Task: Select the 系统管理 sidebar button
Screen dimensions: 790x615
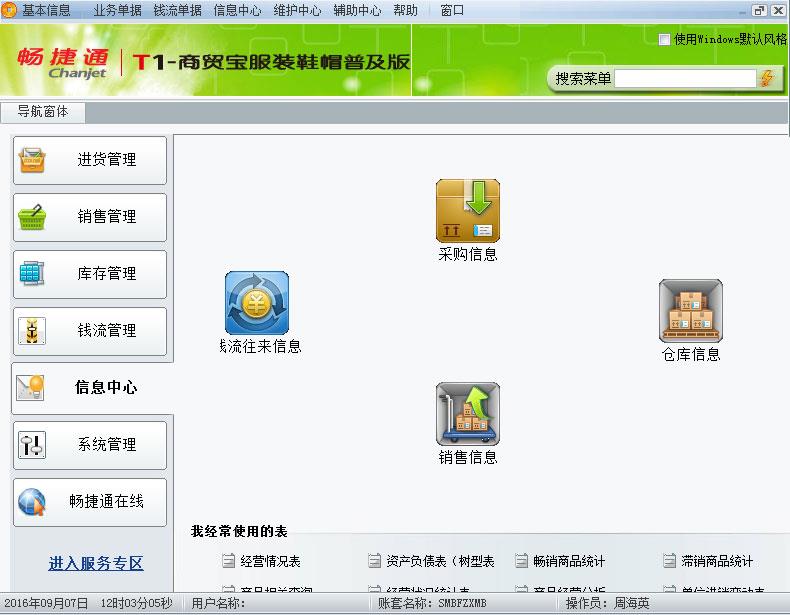Action: [x=90, y=445]
